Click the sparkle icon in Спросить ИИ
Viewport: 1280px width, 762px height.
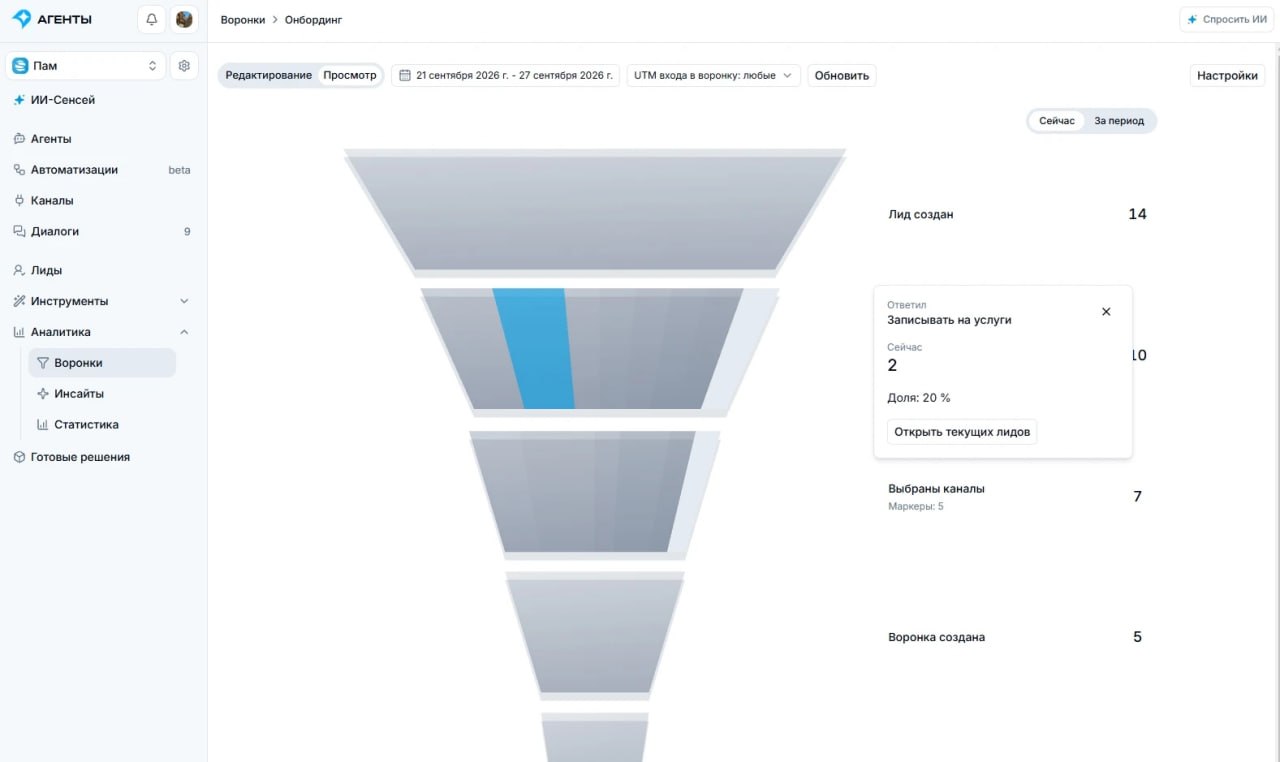(1192, 19)
